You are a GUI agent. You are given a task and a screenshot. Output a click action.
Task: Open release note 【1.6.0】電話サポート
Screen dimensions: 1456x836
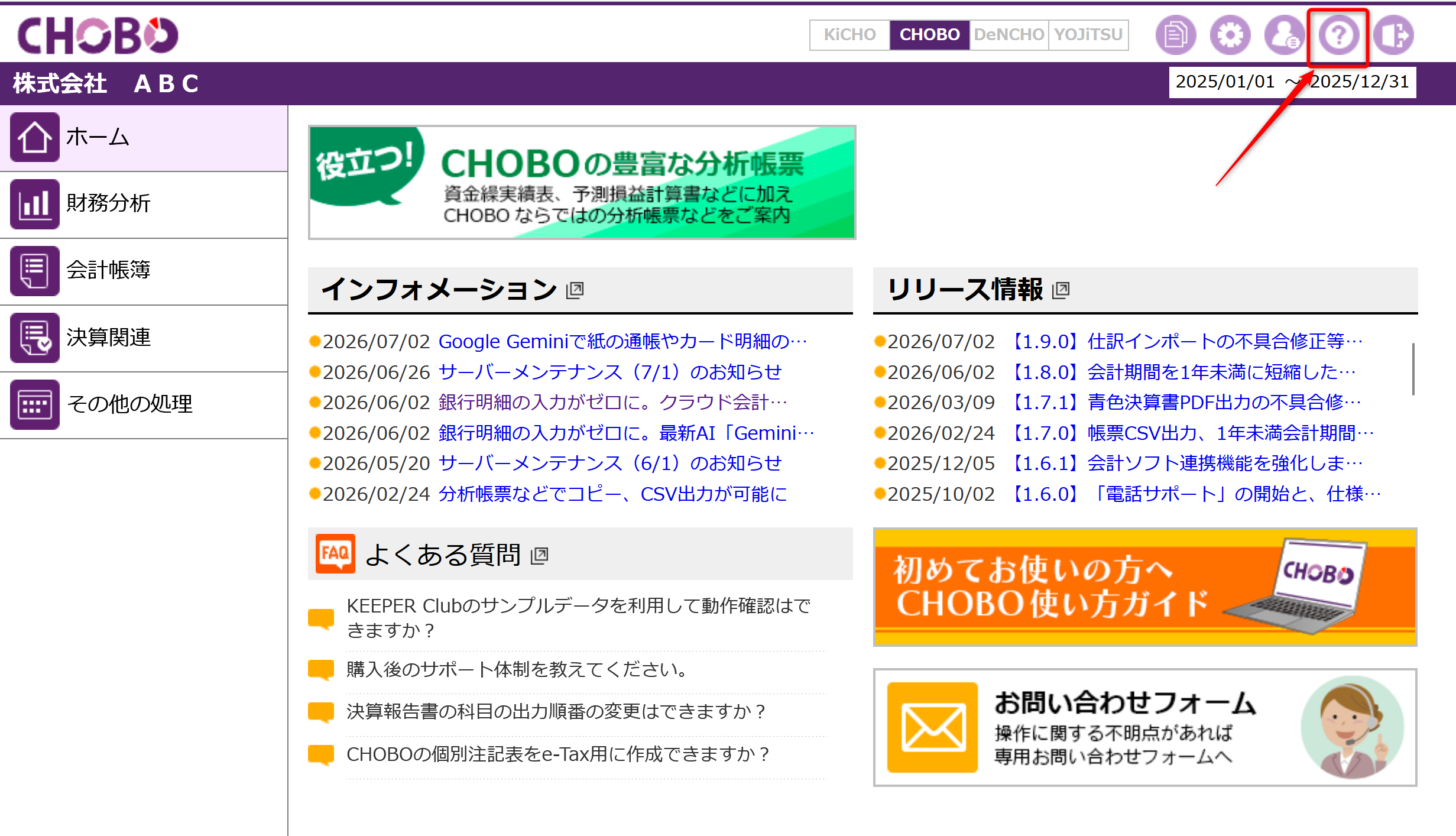coord(1194,494)
